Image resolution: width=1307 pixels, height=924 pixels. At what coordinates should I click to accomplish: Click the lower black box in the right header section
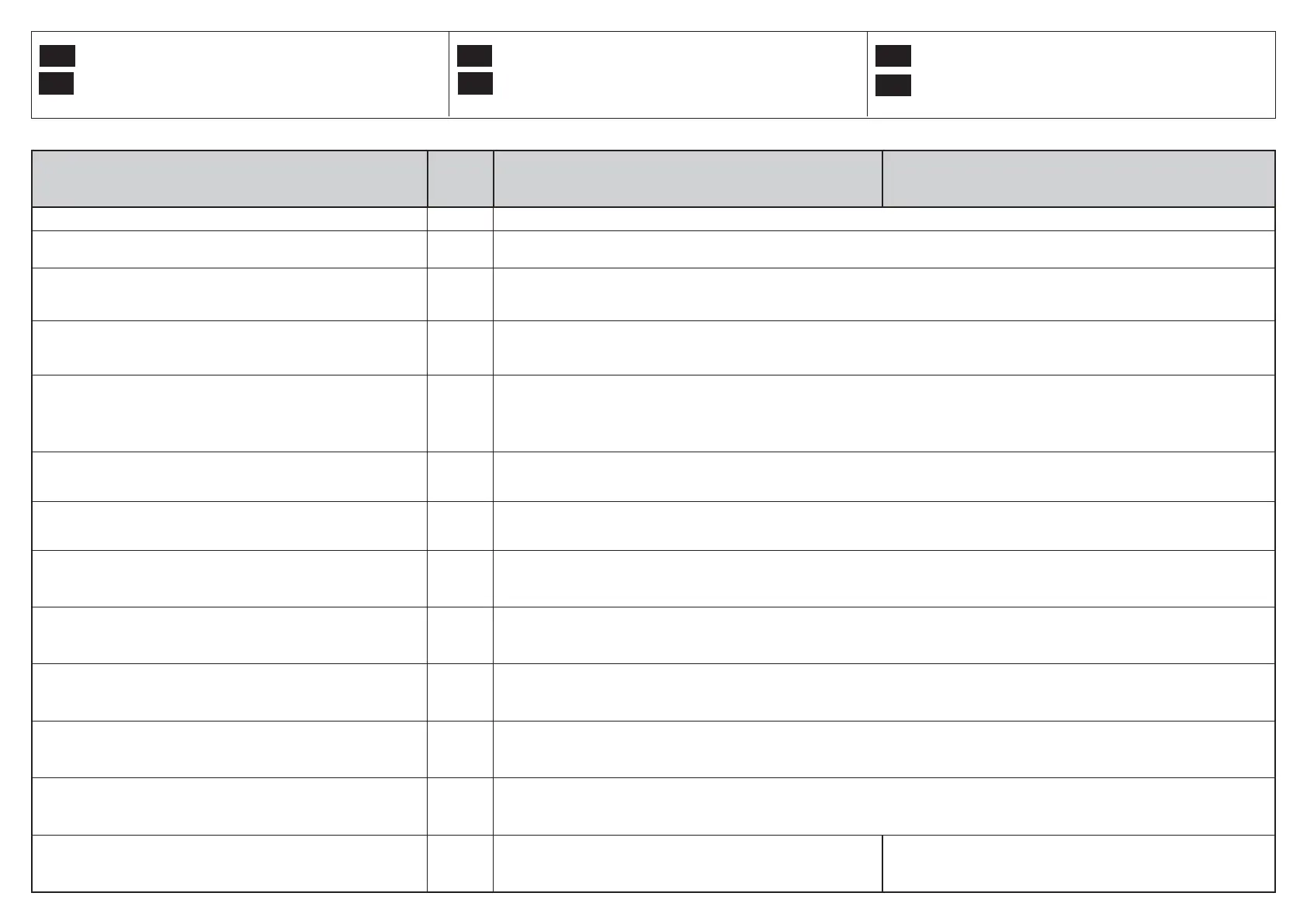pyautogui.click(x=893, y=85)
